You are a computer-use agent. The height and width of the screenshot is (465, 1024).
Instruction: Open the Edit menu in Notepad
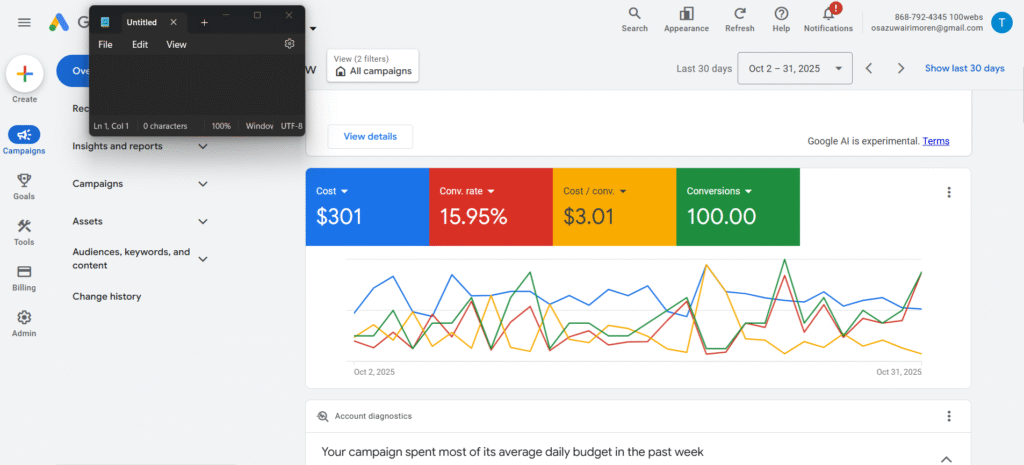point(140,44)
